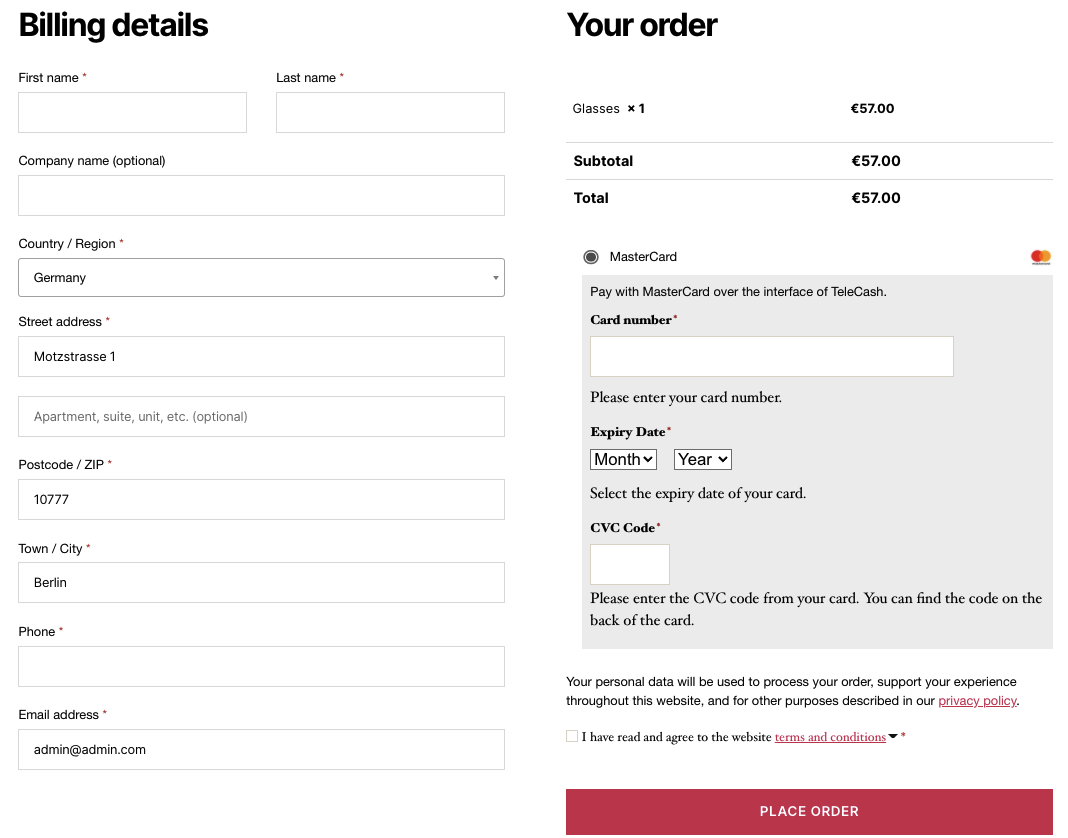Click the CVC Code field

coord(629,564)
